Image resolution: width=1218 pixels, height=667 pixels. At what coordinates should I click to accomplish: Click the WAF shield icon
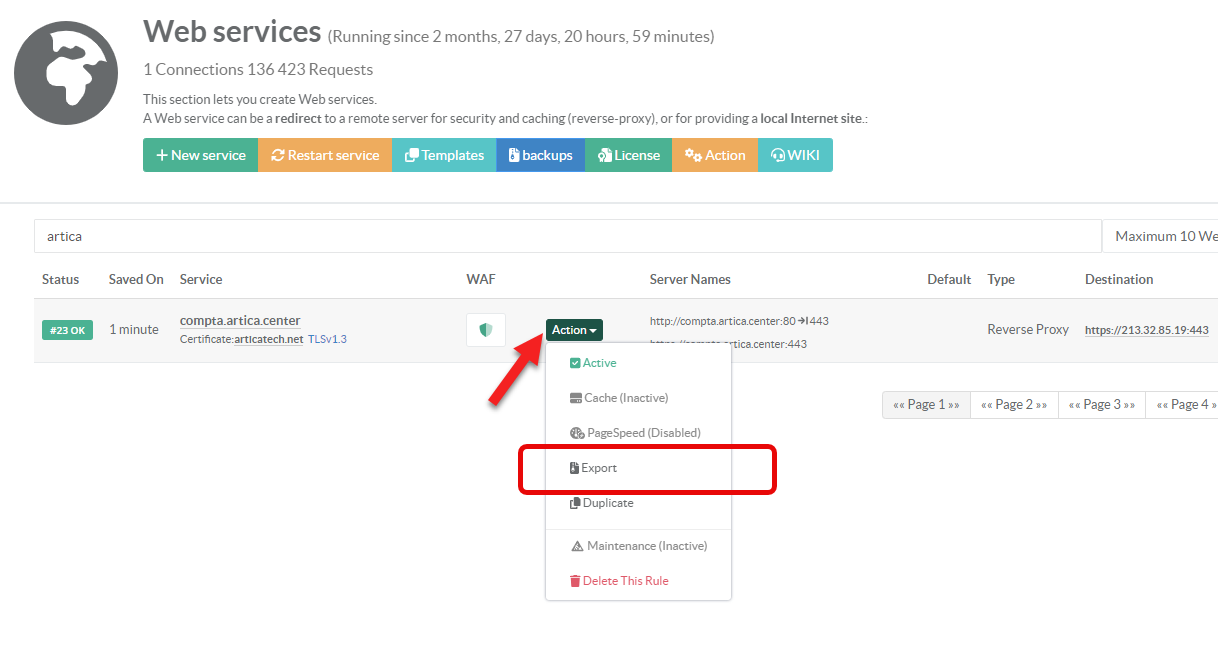pyautogui.click(x=486, y=330)
